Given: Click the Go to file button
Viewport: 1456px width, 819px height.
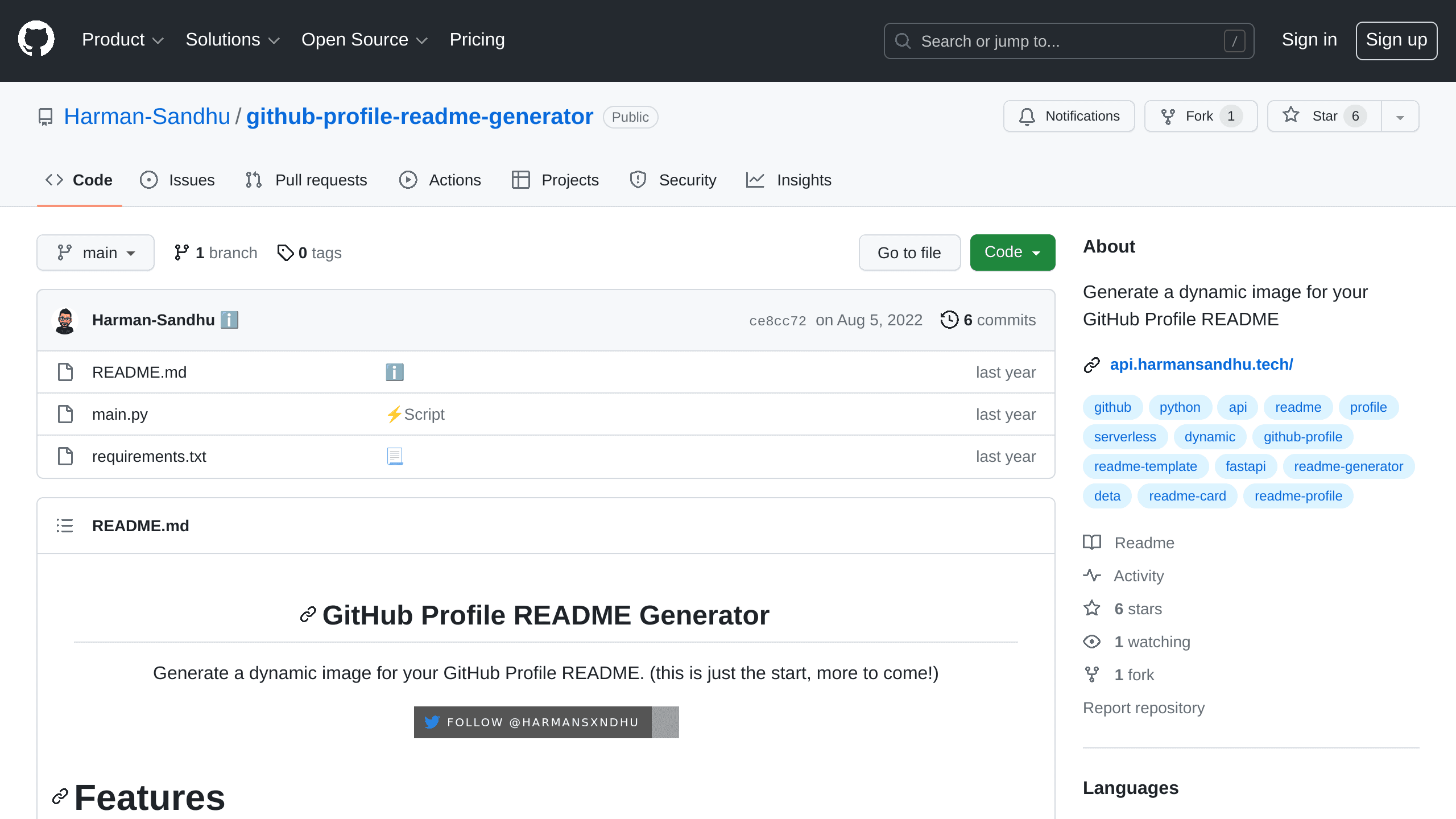Looking at the screenshot, I should pos(909,252).
